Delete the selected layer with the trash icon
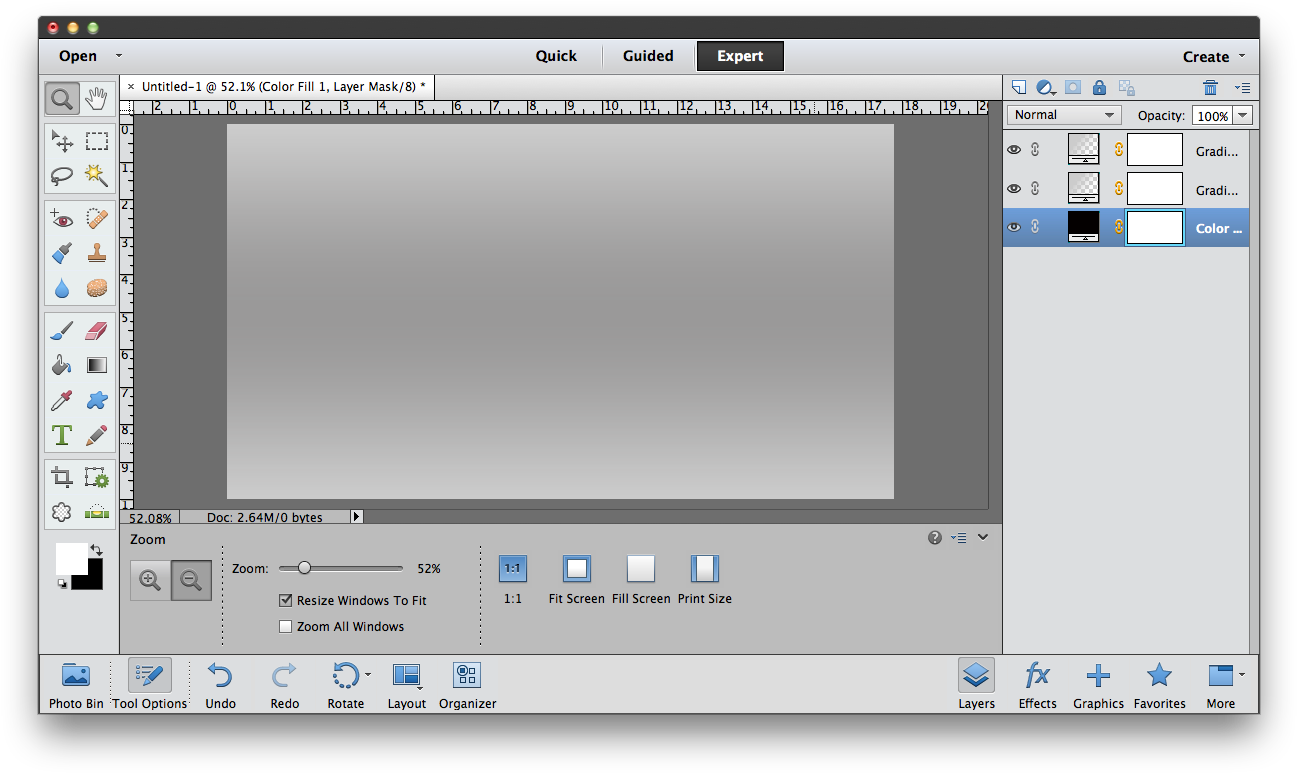This screenshot has width=1297, height=773. point(1210,87)
